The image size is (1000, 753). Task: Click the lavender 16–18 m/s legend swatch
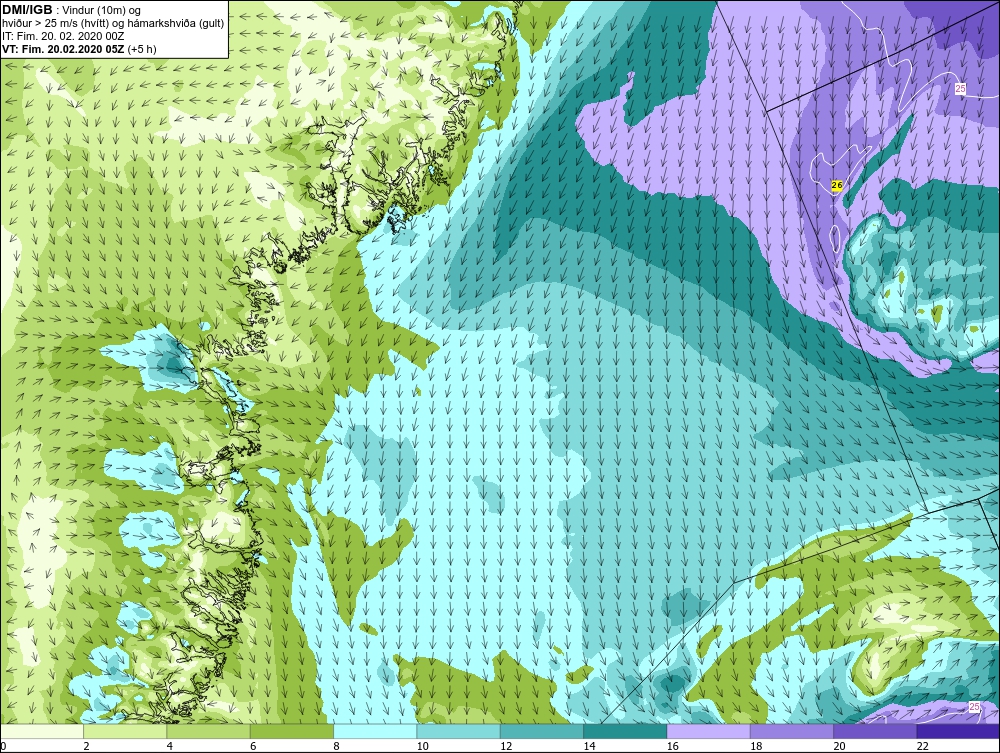click(x=709, y=731)
